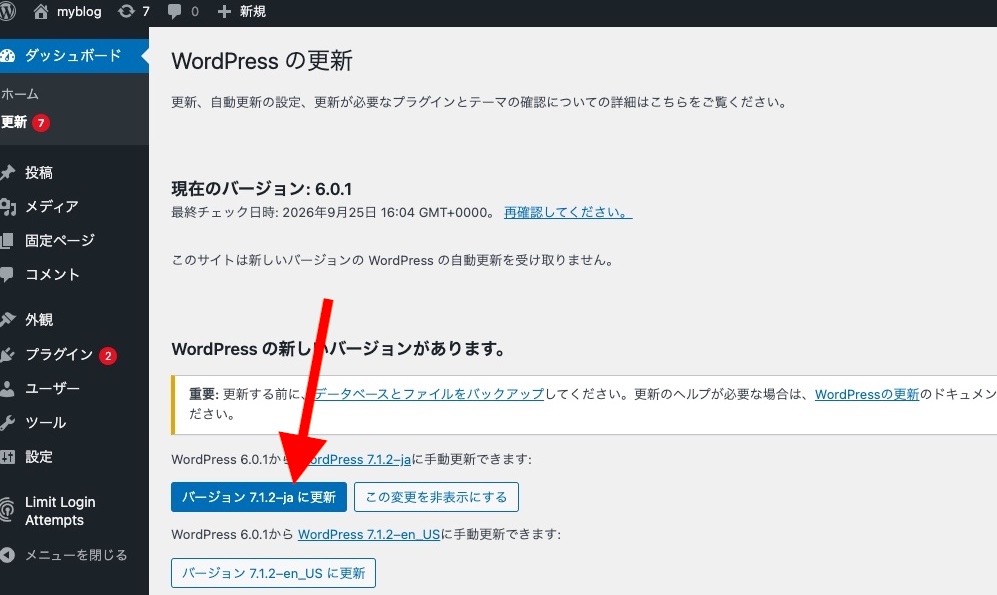Click この変更を非表示にする button
This screenshot has height=595, width=997.
tap(436, 497)
